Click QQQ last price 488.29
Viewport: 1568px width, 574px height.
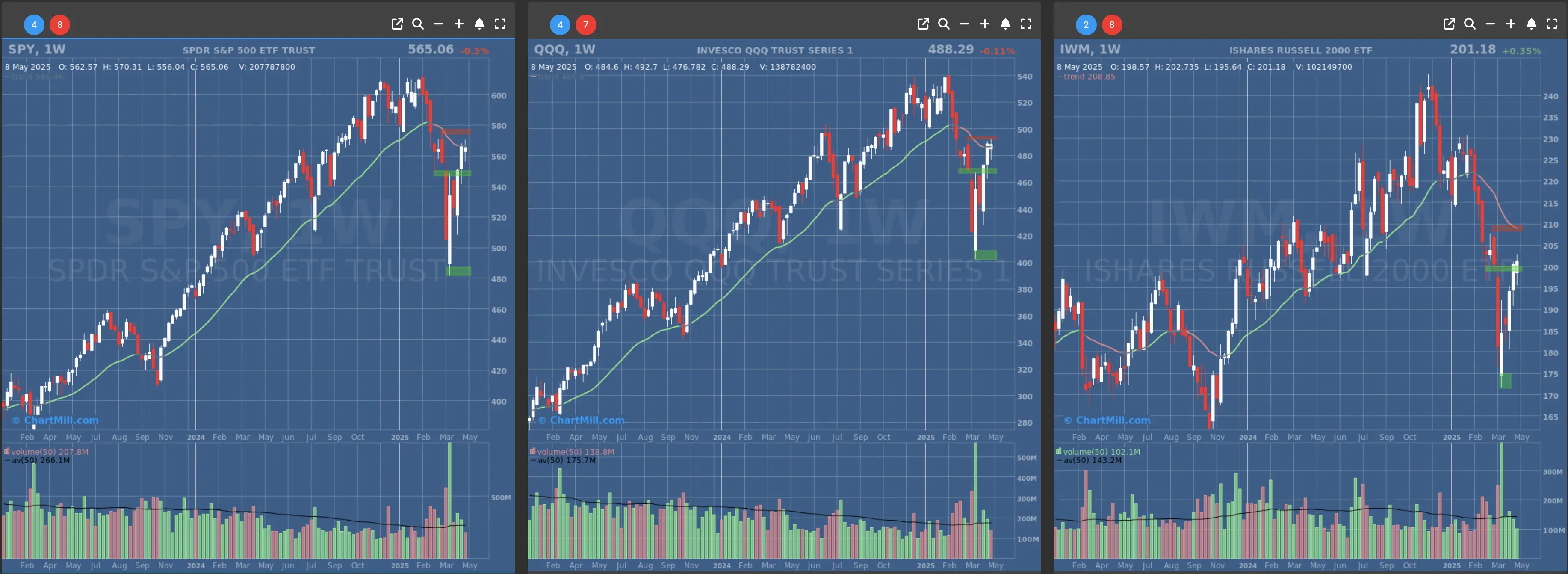point(950,49)
